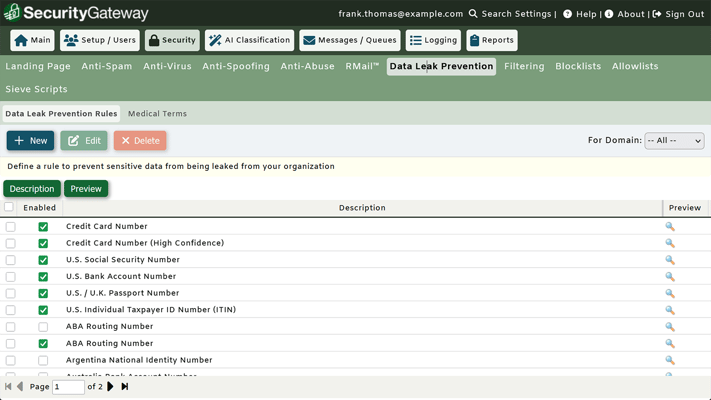Screen dimensions: 711x400
Task: Click the Sign Out arrow icon
Action: [x=657, y=14]
